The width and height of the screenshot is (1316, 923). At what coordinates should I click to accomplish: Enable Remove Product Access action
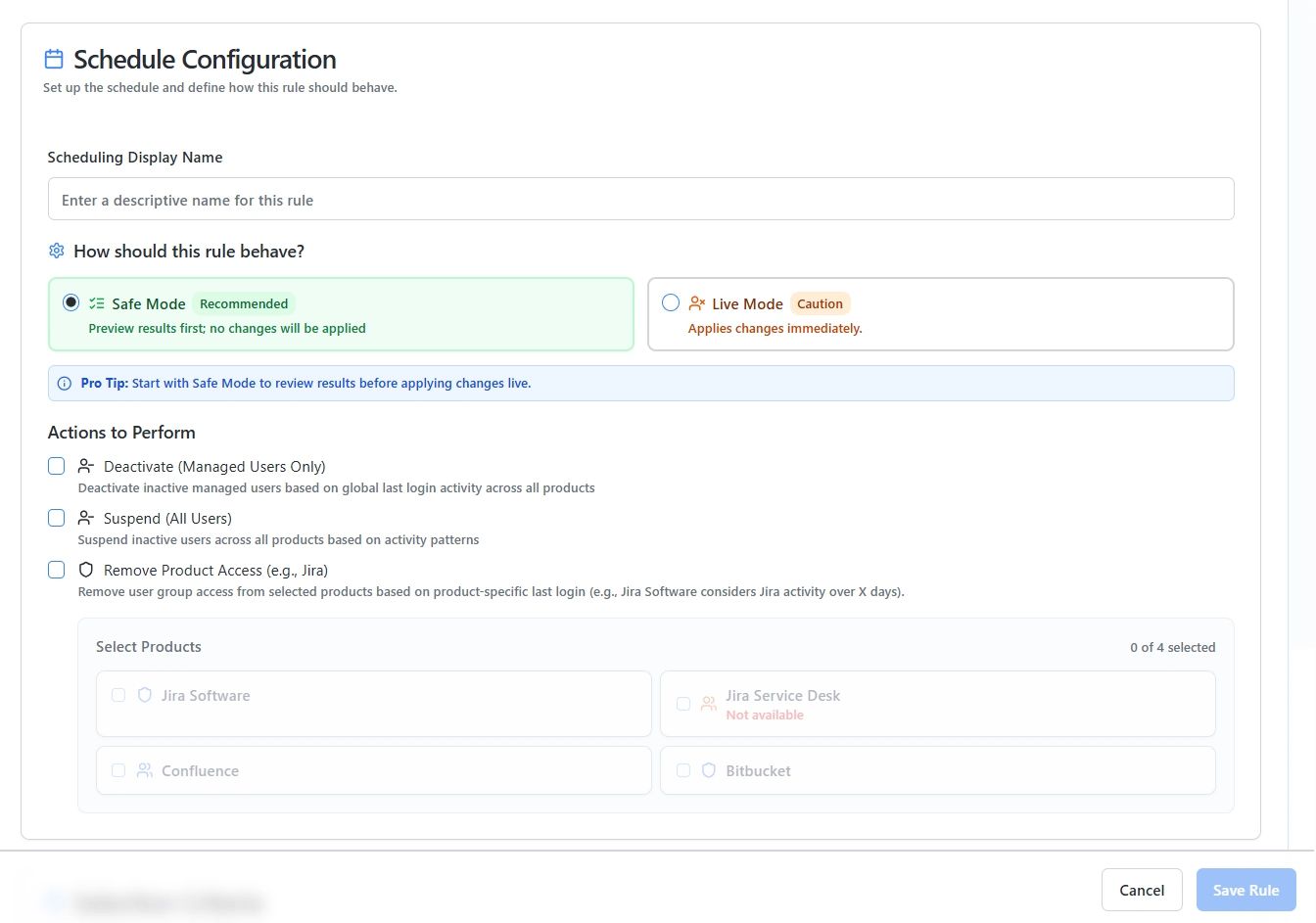(56, 569)
